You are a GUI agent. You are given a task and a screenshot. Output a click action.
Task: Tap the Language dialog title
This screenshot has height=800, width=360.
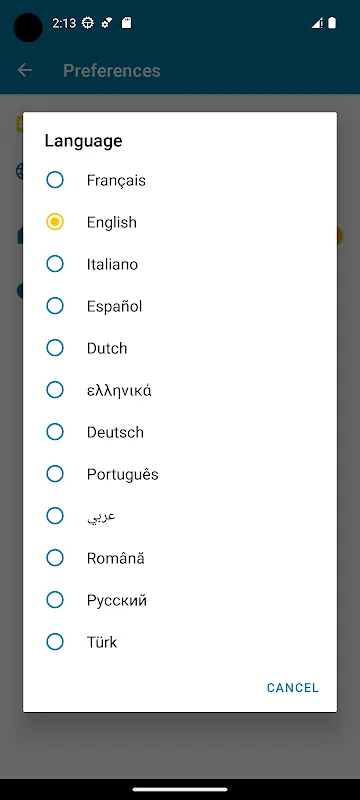pyautogui.click(x=83, y=141)
